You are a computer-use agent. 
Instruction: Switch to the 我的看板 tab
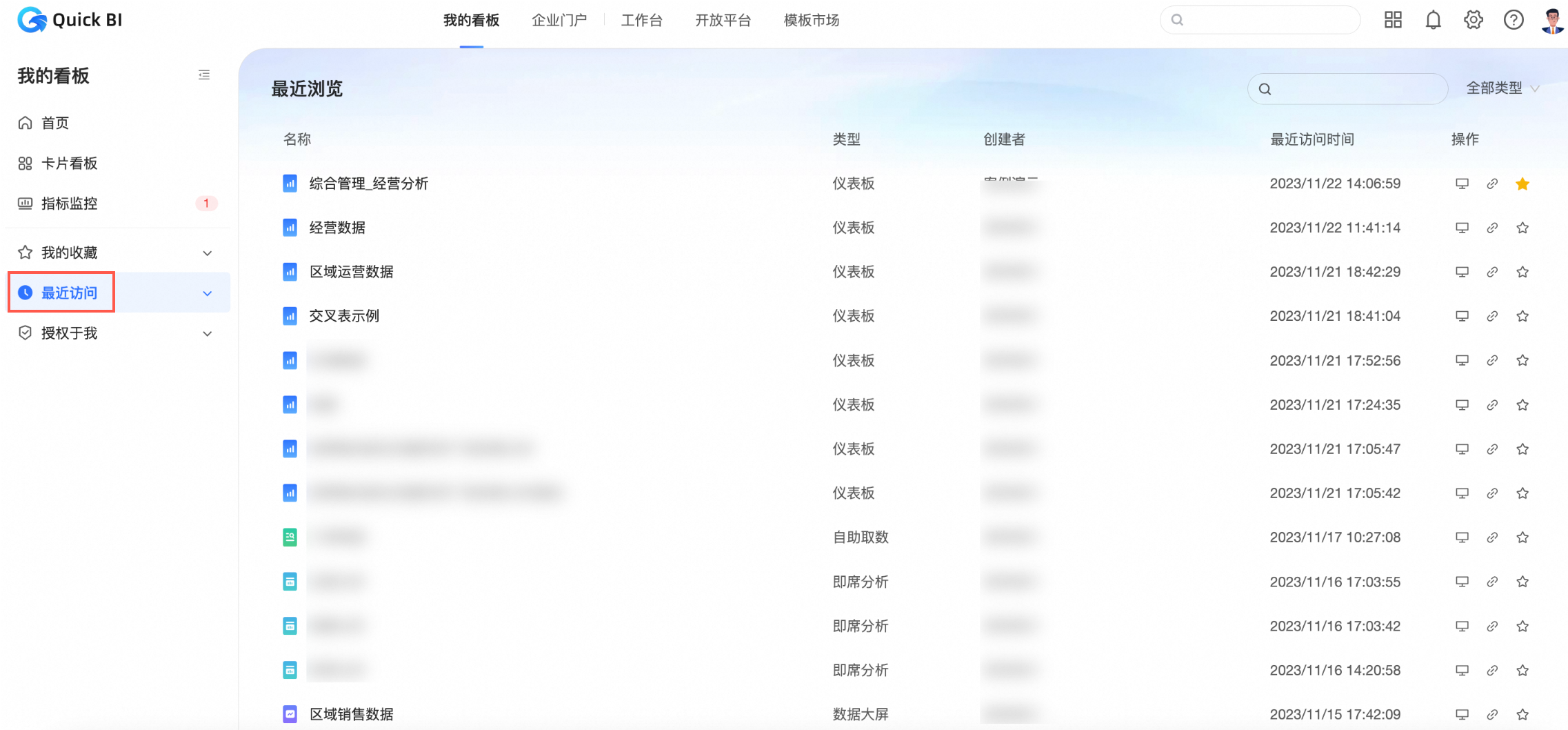(472, 21)
